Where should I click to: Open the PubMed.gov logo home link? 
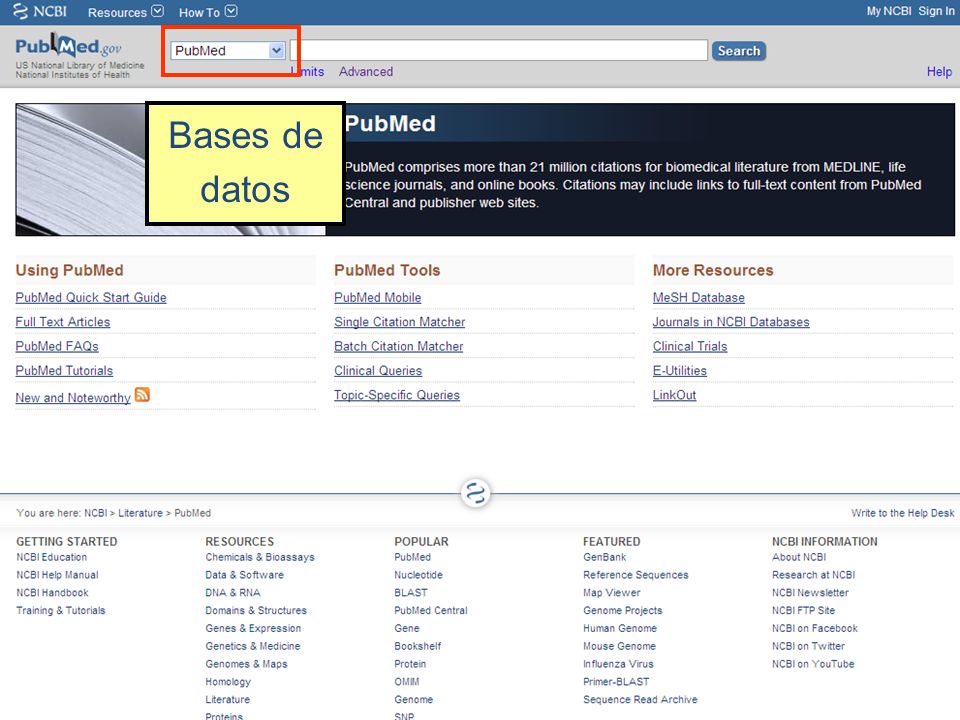(x=68, y=47)
